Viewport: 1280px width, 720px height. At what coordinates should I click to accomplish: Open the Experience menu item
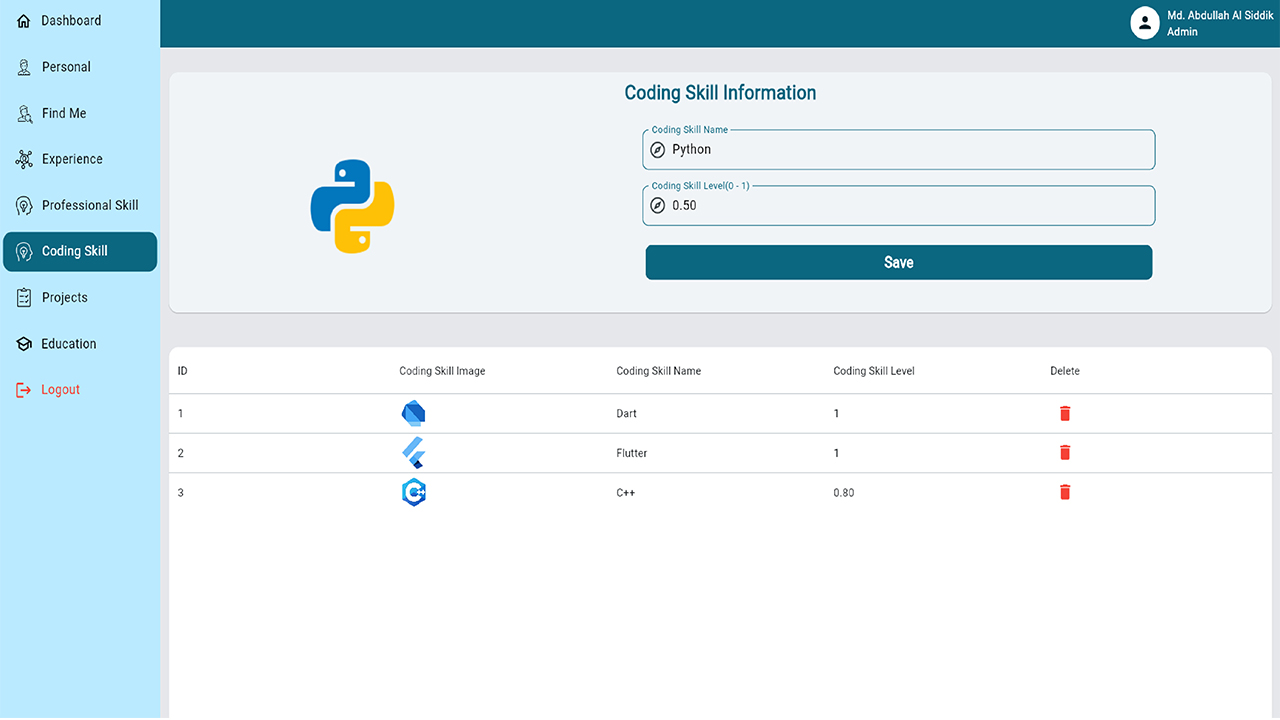click(72, 159)
